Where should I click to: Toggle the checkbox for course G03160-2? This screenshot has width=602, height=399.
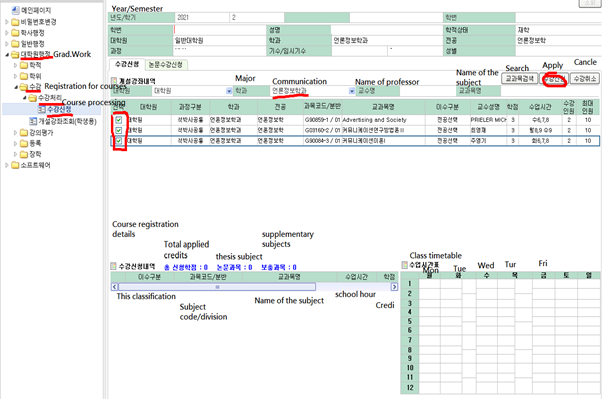119,131
